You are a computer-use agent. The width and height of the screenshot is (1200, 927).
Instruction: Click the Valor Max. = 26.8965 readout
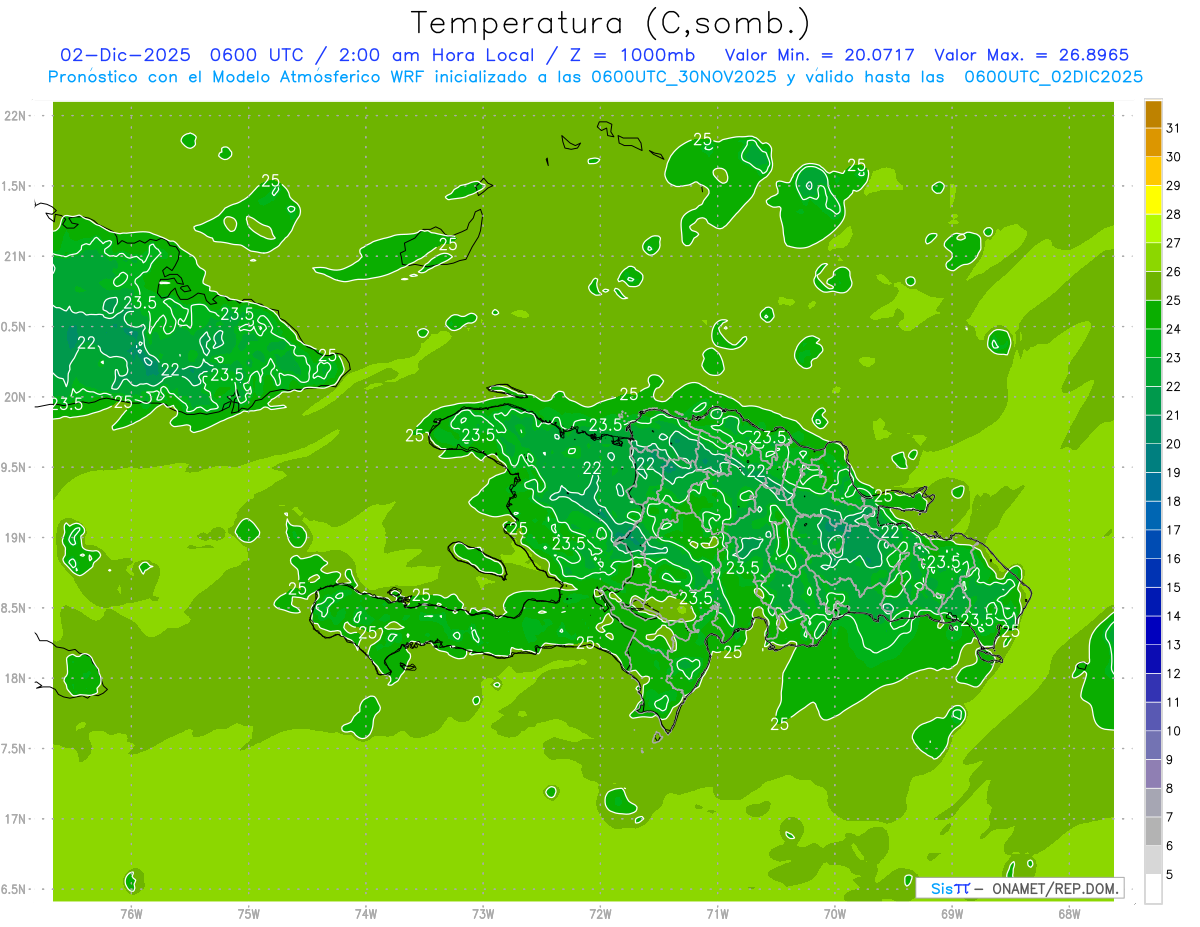coord(1031,55)
